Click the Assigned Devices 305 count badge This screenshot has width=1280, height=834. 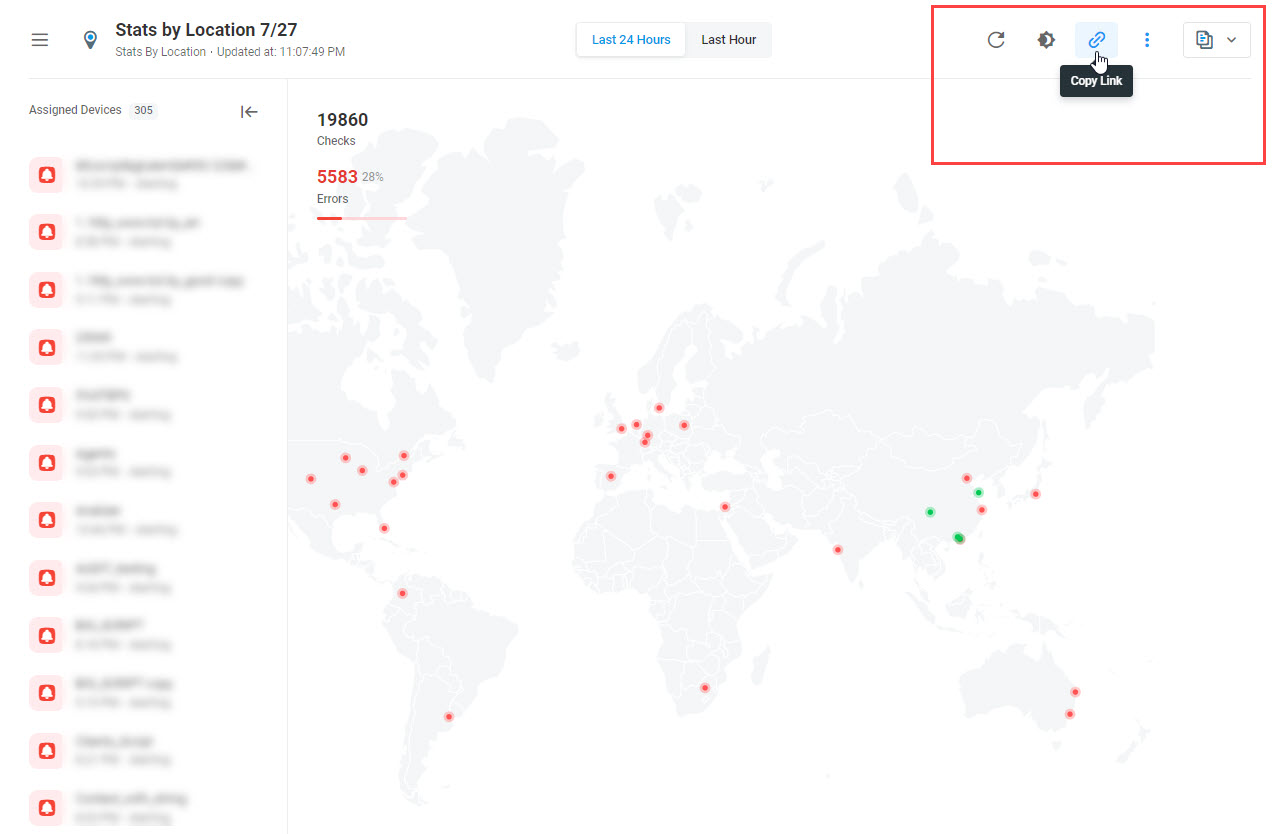tap(144, 111)
